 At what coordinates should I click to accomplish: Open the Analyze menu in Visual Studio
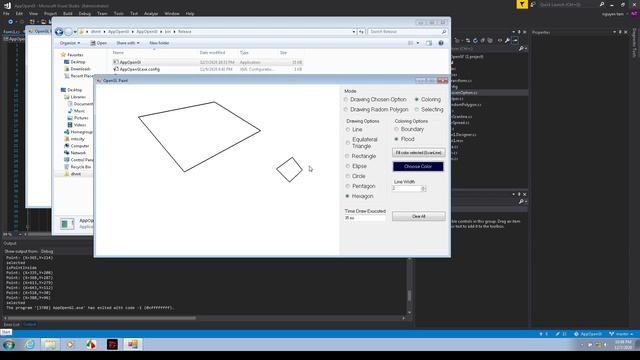151,13
